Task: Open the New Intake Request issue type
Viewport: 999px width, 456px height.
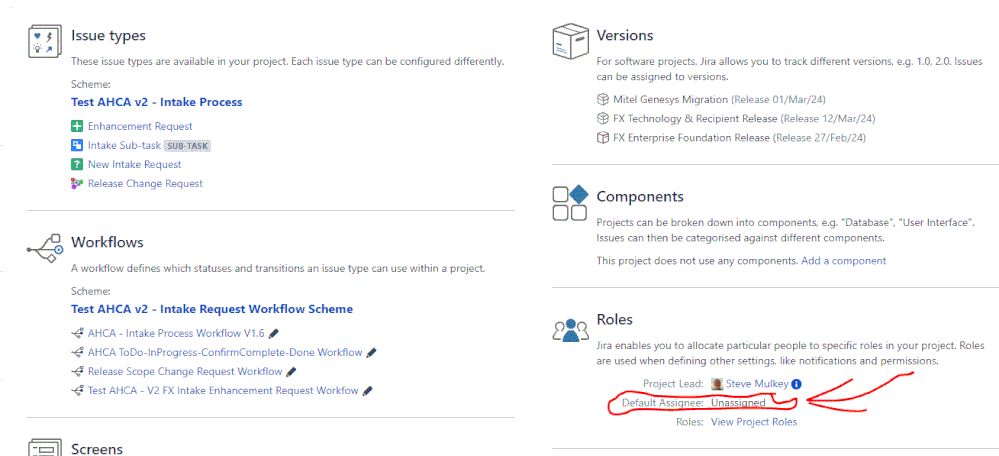Action: [134, 164]
